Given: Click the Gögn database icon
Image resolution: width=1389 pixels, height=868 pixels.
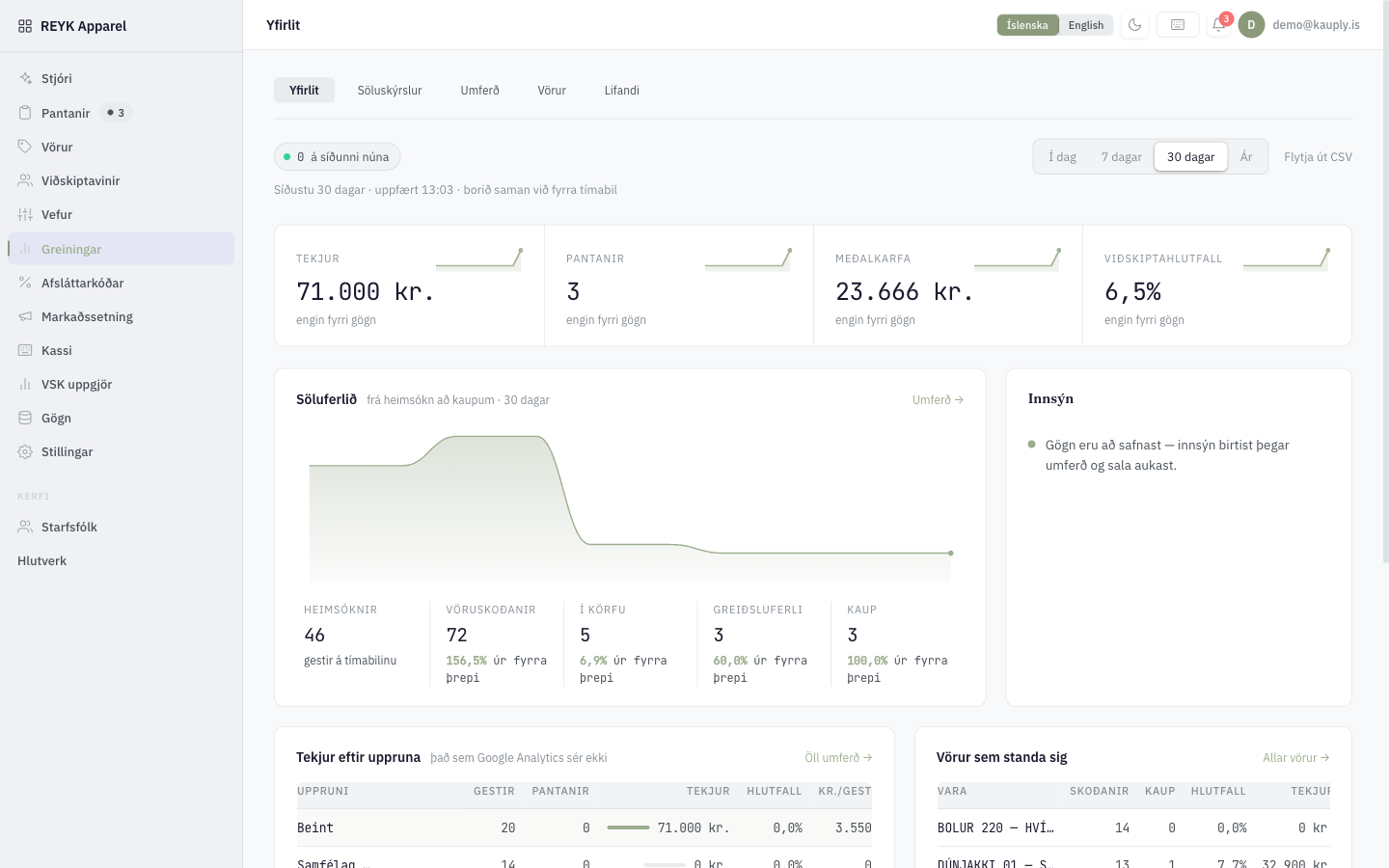Looking at the screenshot, I should pyautogui.click(x=25, y=418).
